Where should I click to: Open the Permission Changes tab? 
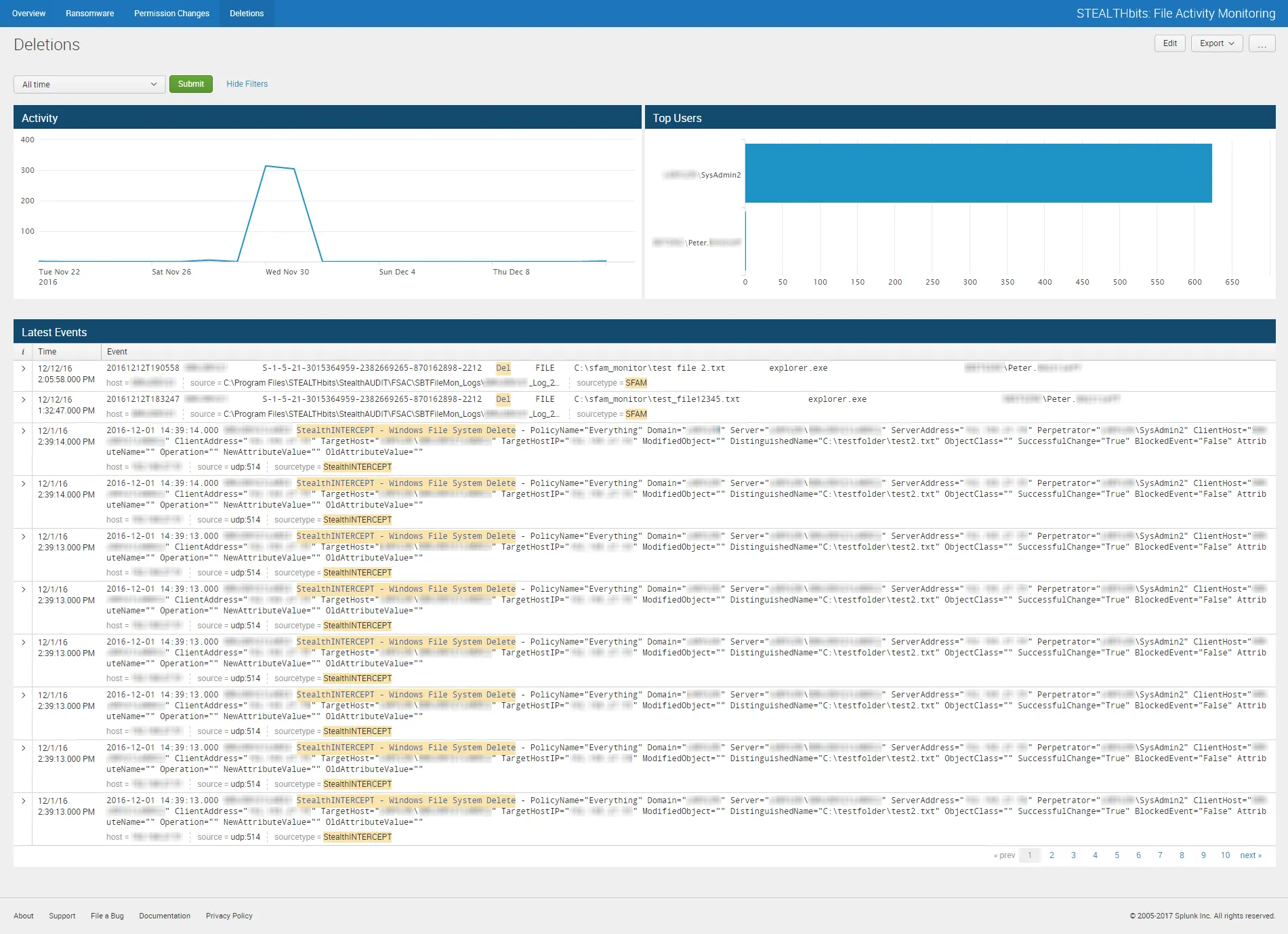pyautogui.click(x=171, y=14)
